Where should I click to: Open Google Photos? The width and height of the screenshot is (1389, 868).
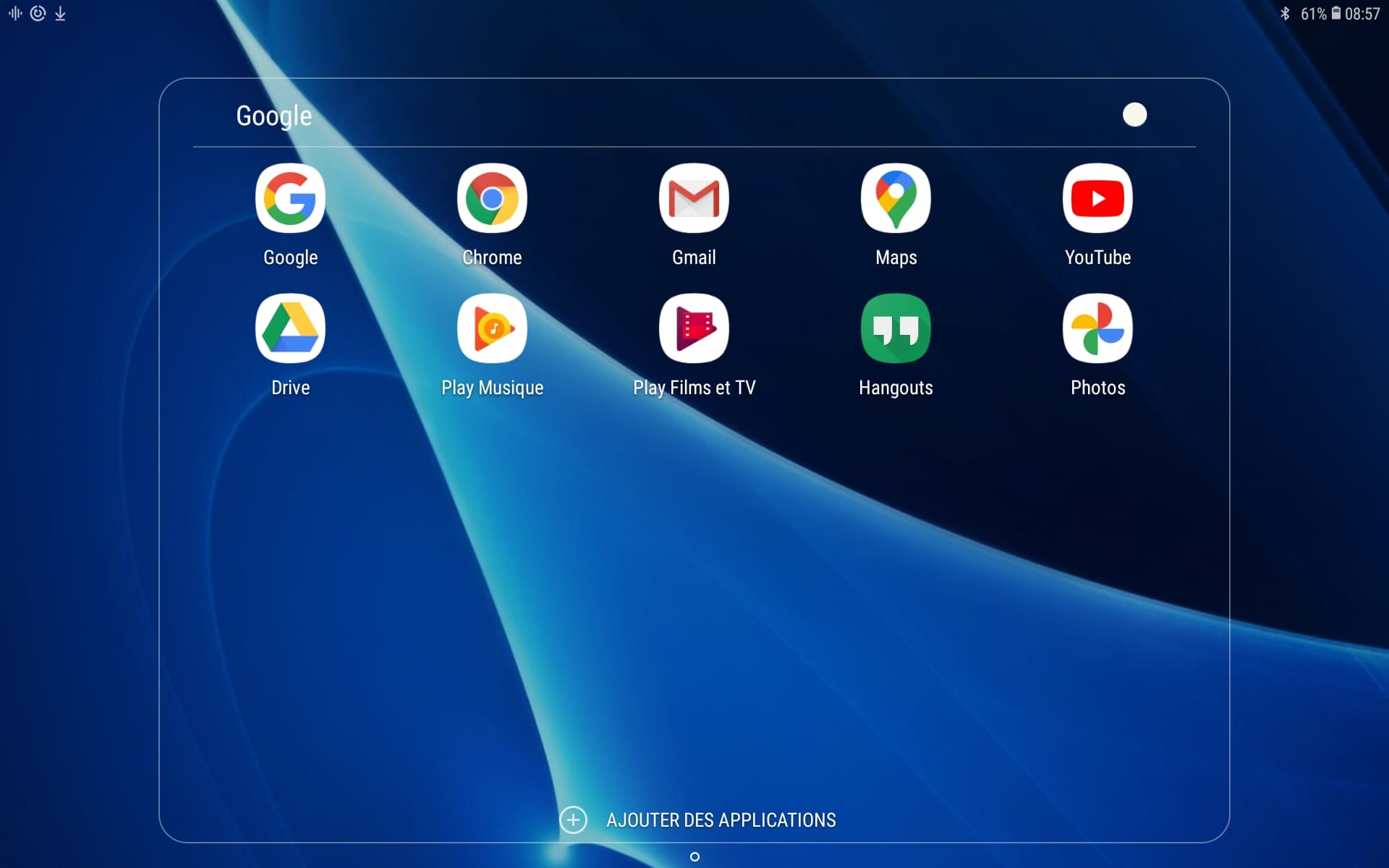click(x=1097, y=328)
